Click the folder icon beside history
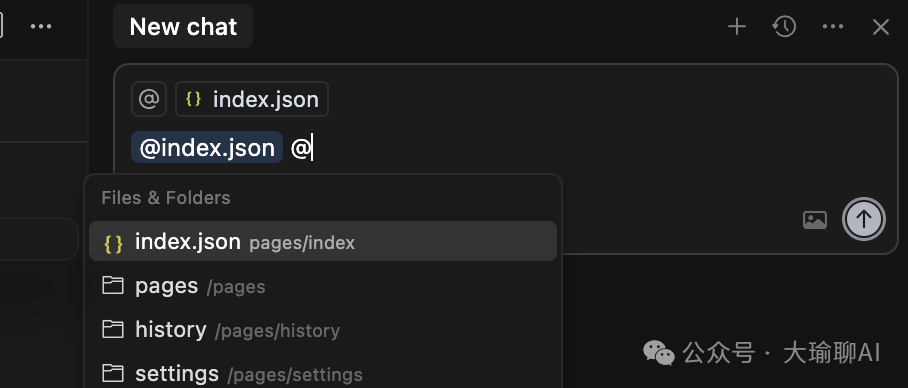The width and height of the screenshot is (908, 388). click(113, 330)
